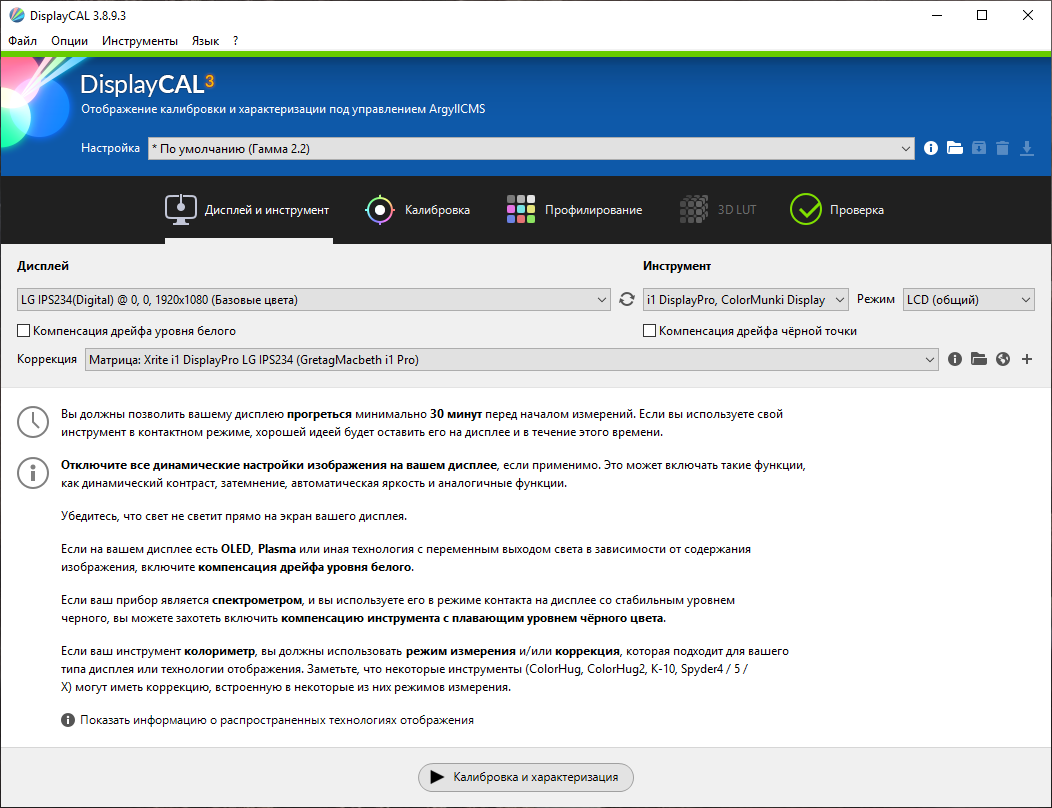Expand the Инструмент selection dropdown
Viewport: 1052px width, 808px height.
pos(745,299)
